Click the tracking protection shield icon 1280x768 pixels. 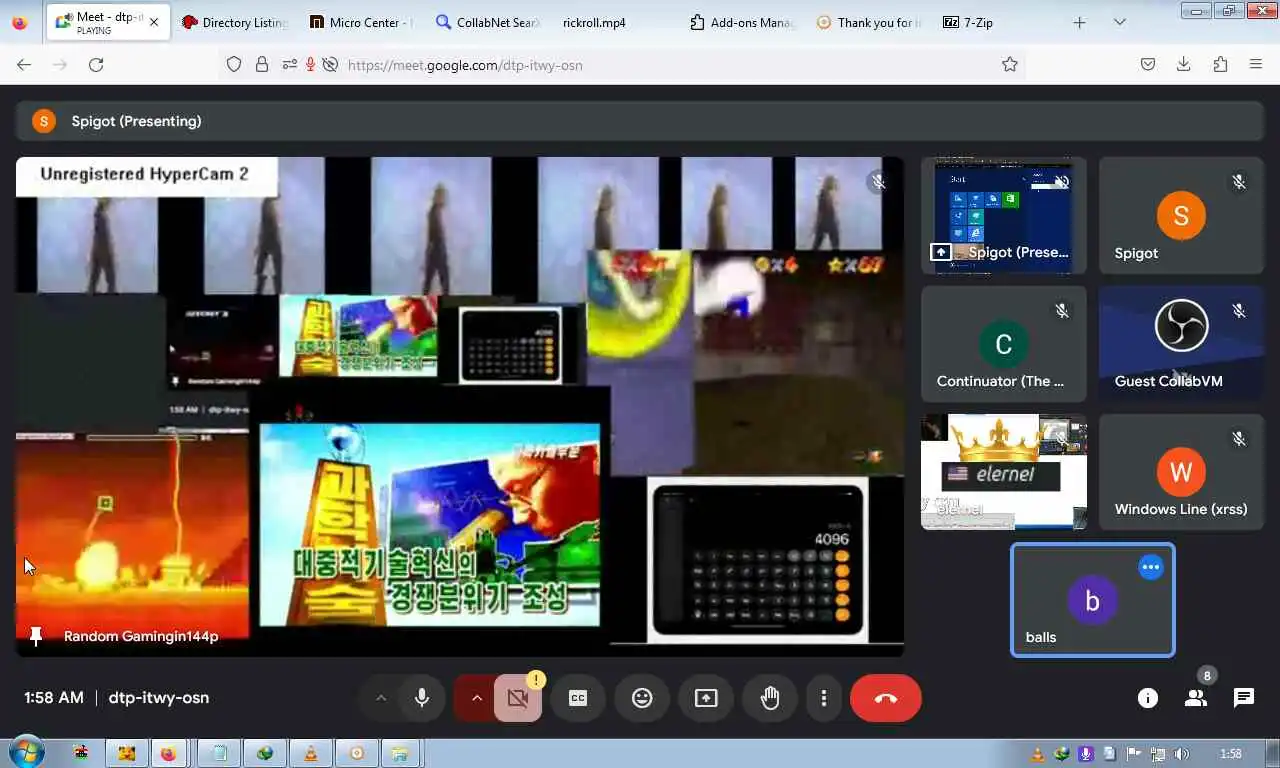click(234, 64)
